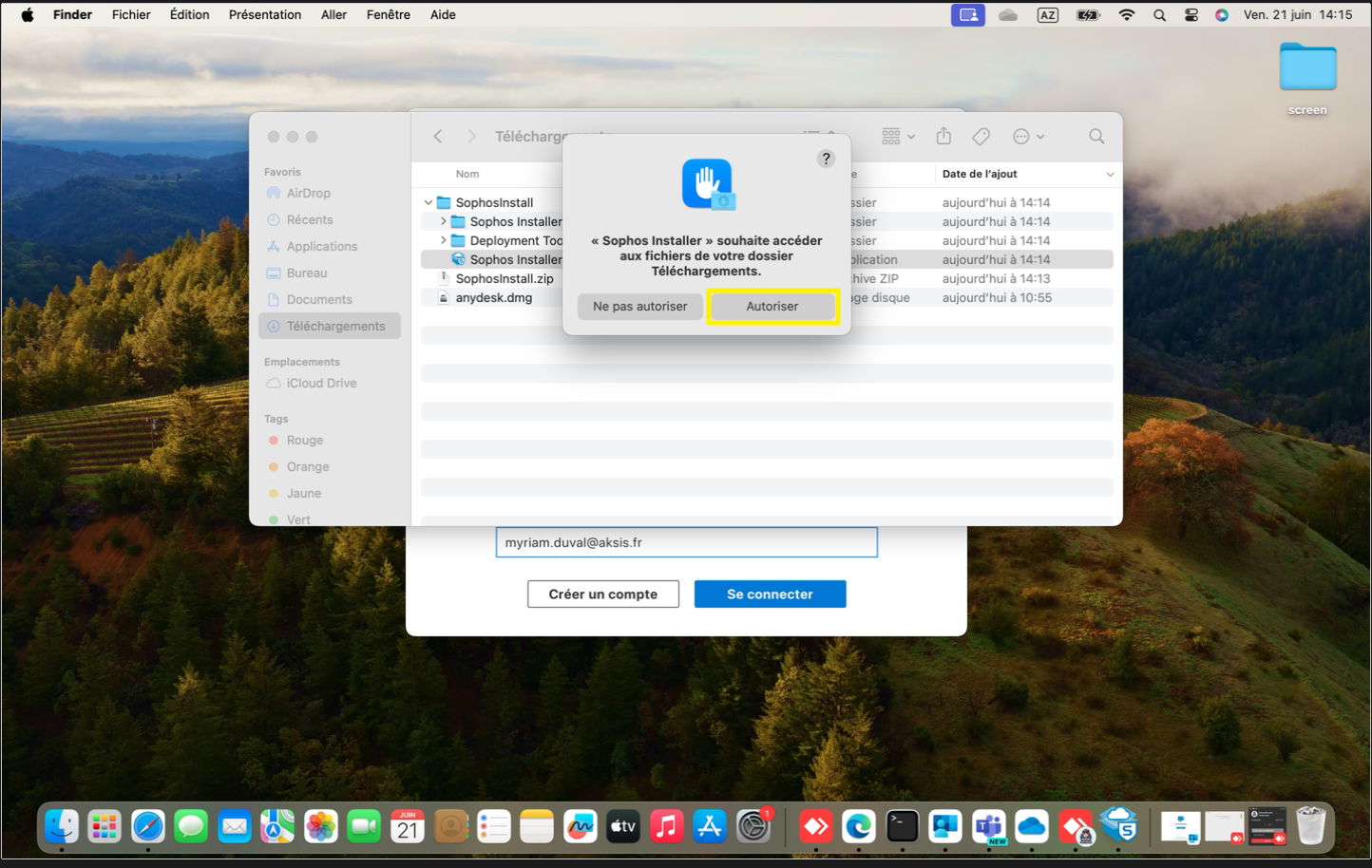
Task: Open the Fichier menu
Action: [x=131, y=14]
